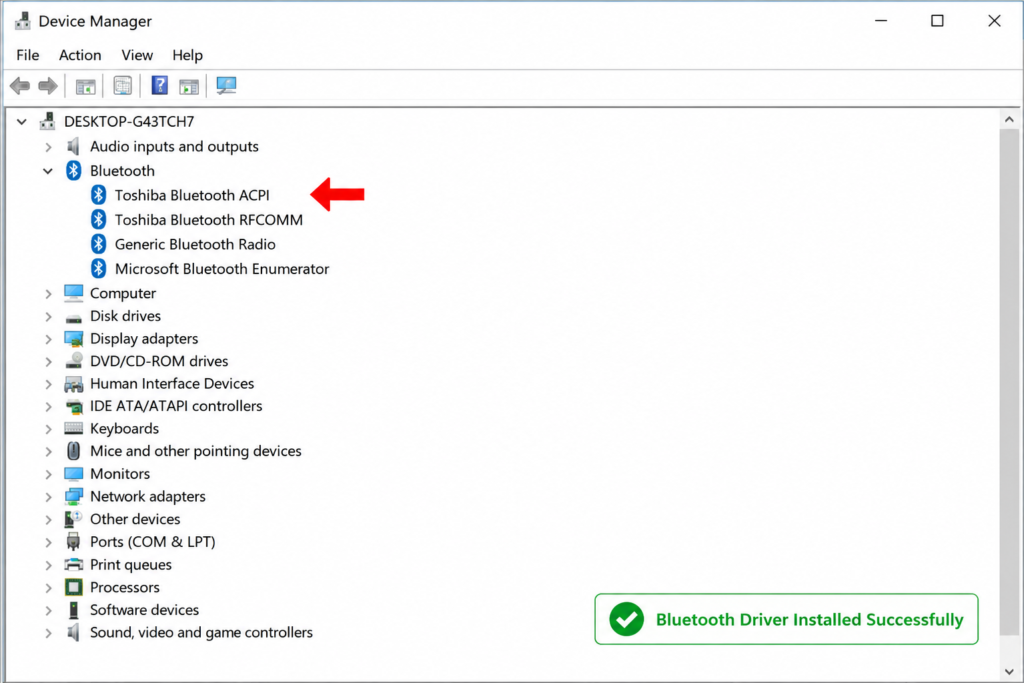Image resolution: width=1024 pixels, height=683 pixels.
Task: Click Scan for hardware changes monitor icon
Action: (x=226, y=86)
